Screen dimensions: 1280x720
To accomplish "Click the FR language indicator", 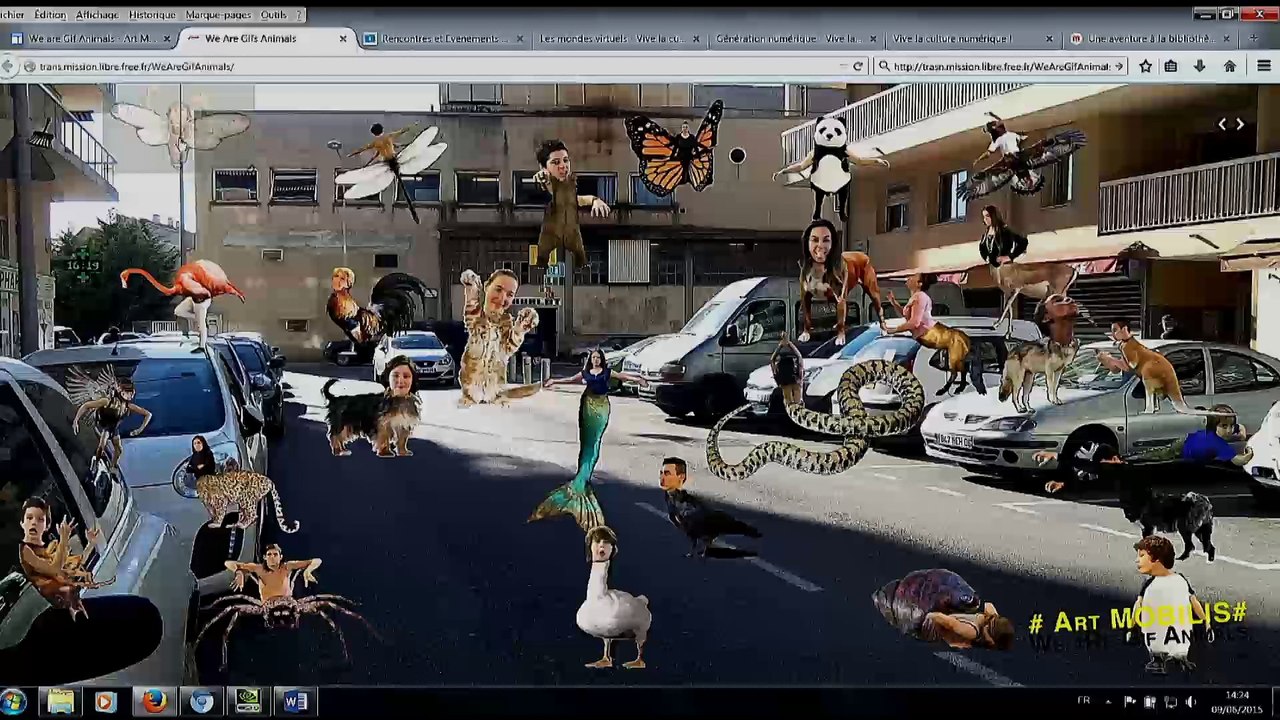I will (x=1083, y=701).
